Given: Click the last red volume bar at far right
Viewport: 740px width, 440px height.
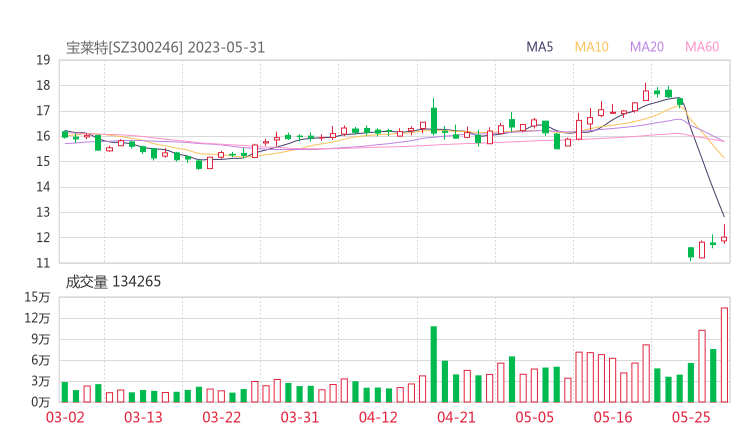Looking at the screenshot, I should tap(724, 355).
